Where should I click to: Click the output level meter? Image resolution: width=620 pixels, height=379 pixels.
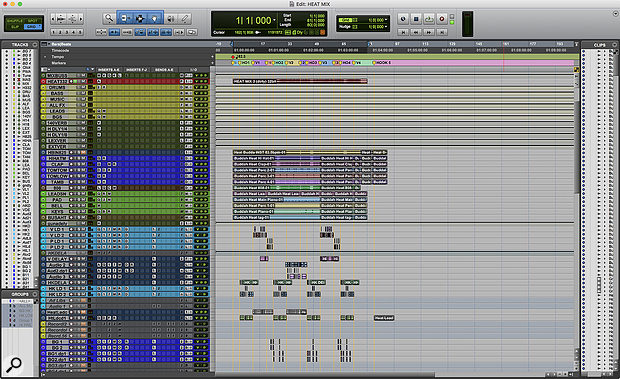pyautogui.click(x=467, y=24)
